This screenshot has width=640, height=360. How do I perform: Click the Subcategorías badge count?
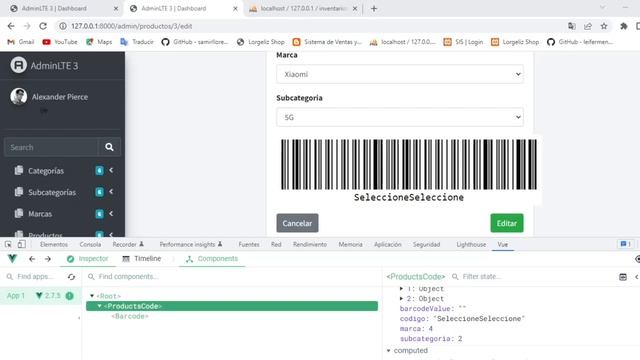point(99,192)
